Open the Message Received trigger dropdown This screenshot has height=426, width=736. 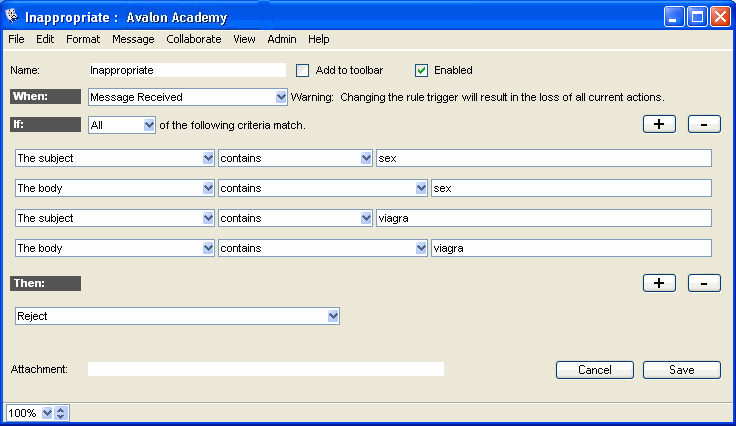pos(280,97)
